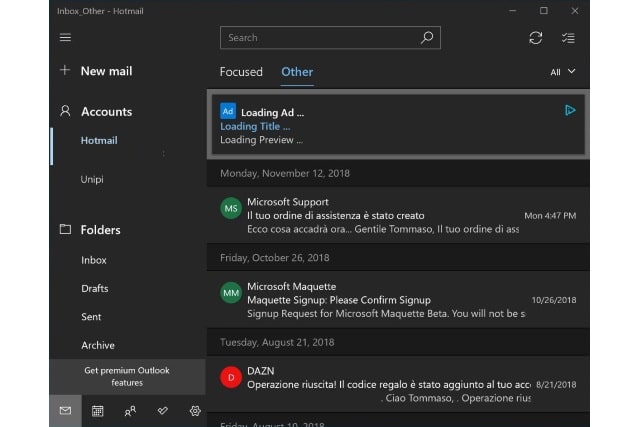Enter selection mode via checklist icon

(568, 38)
